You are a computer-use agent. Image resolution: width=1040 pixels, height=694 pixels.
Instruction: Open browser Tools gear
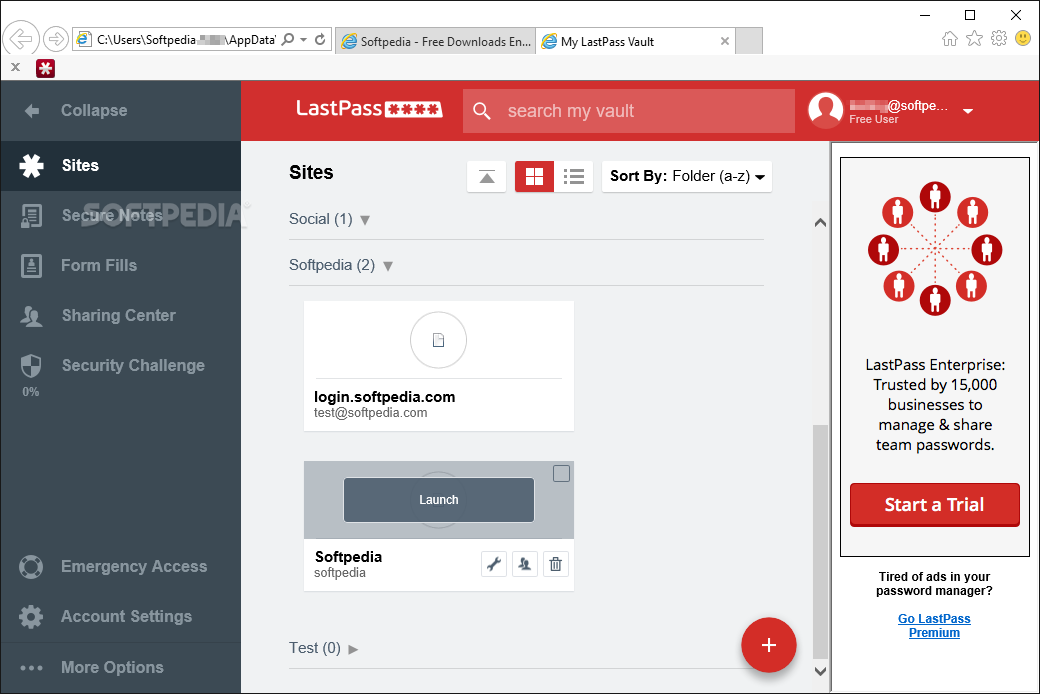point(999,38)
